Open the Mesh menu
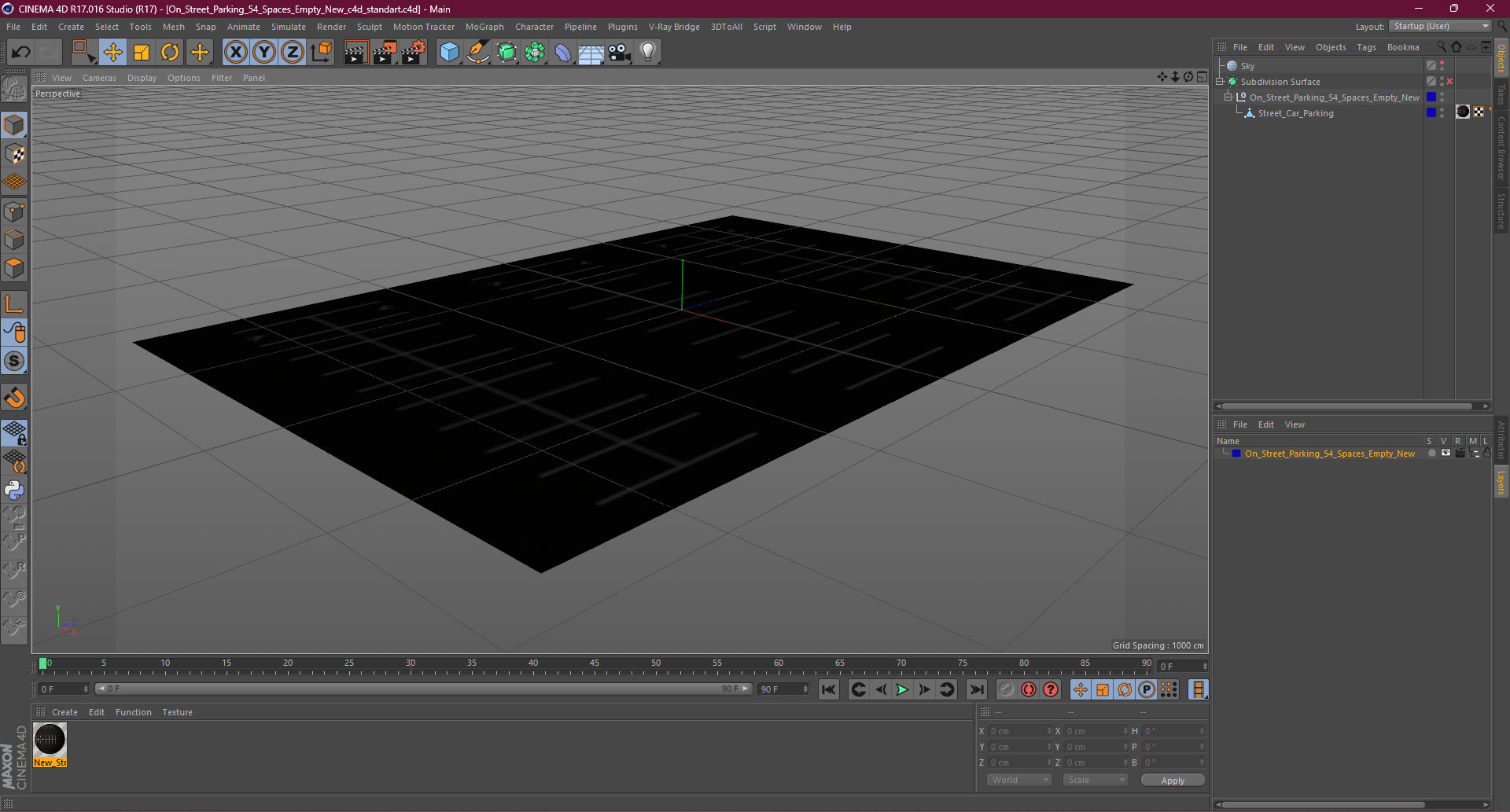 pyautogui.click(x=173, y=27)
